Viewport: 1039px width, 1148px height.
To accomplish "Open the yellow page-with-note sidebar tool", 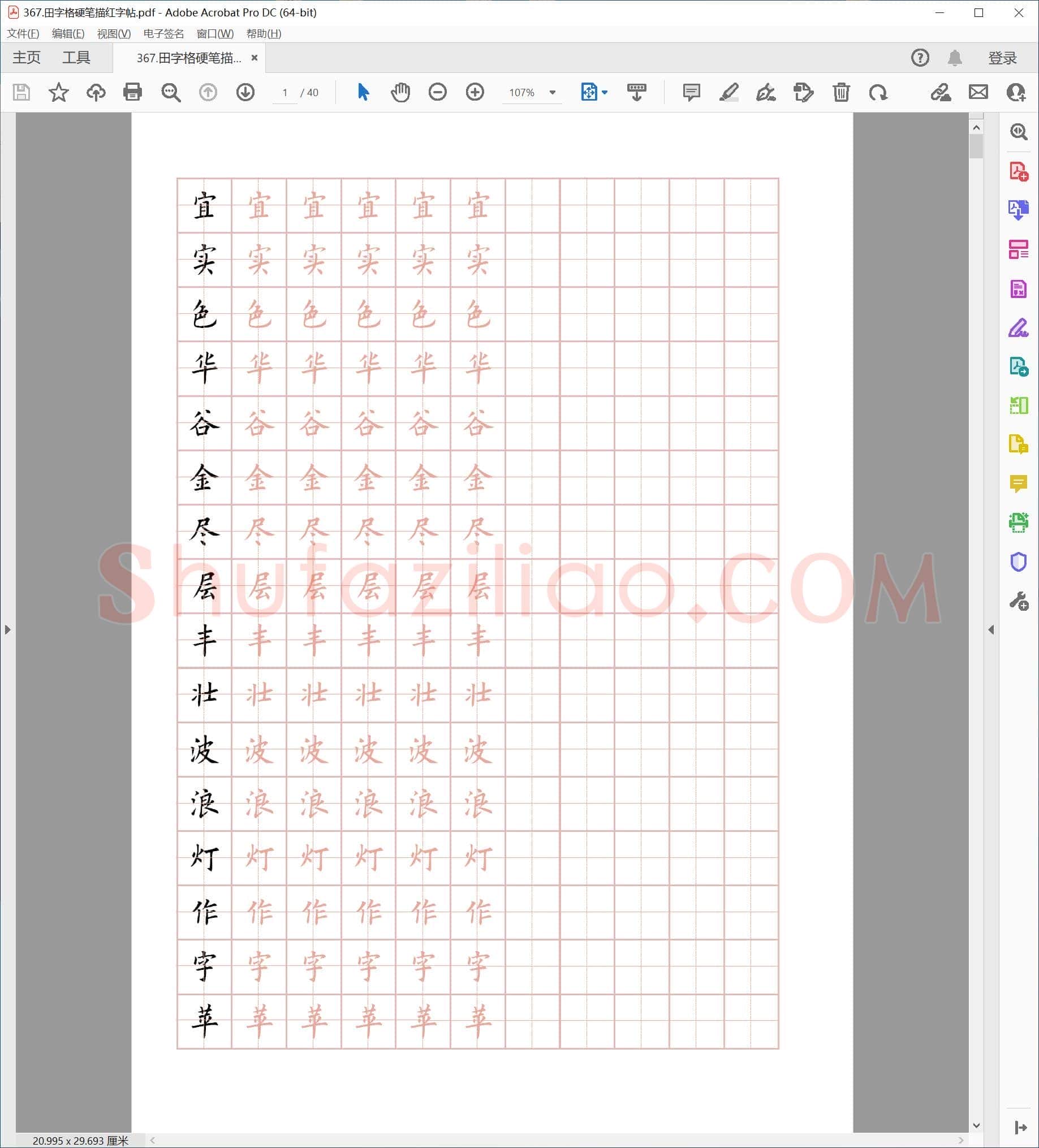I will pos(1019,444).
